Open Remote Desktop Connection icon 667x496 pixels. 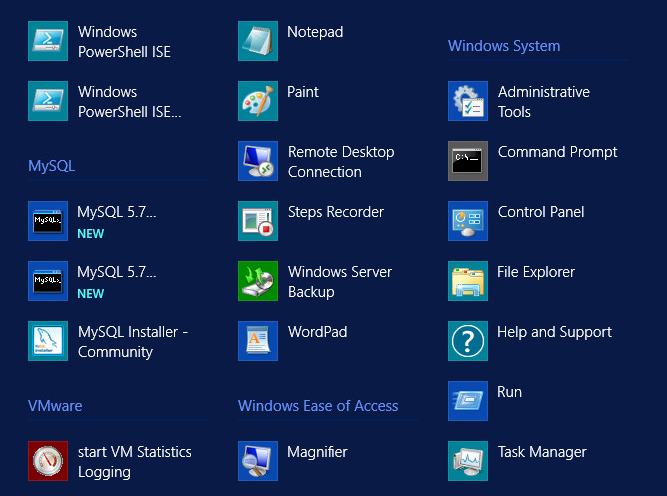coord(258,161)
